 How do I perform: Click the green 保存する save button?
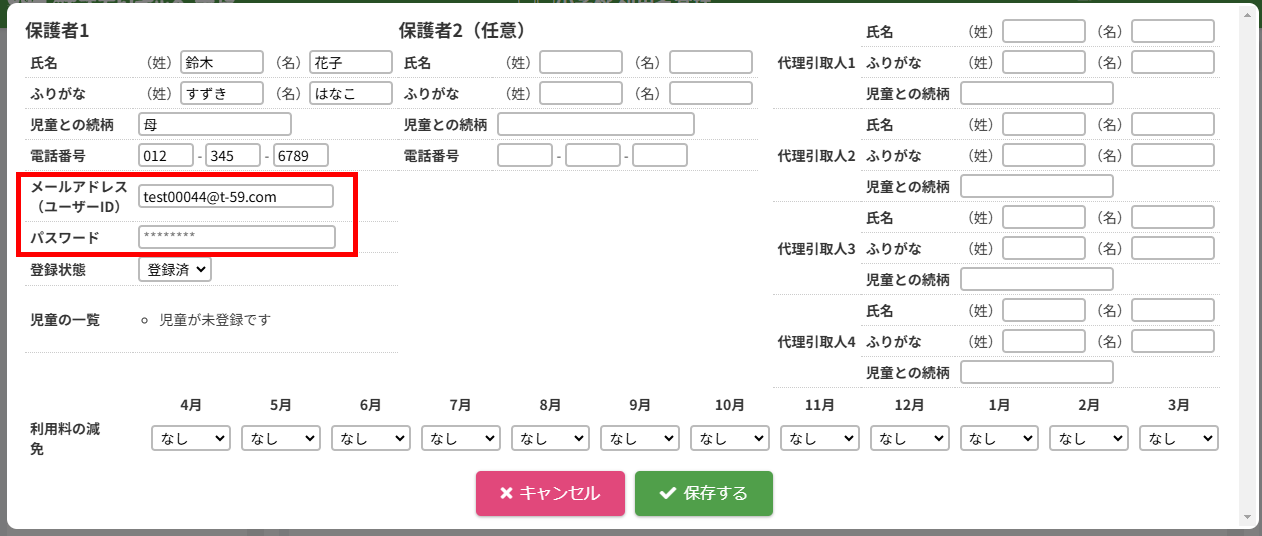point(703,493)
